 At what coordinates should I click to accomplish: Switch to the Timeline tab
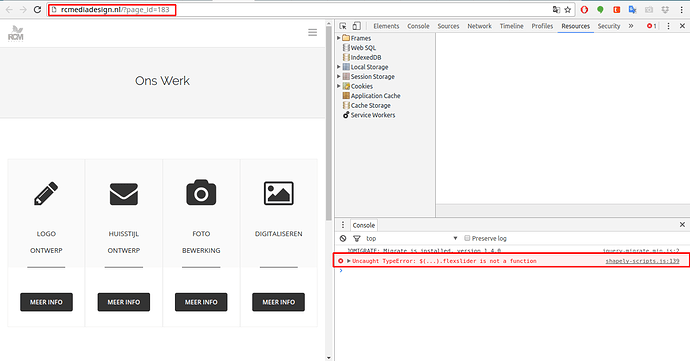point(511,26)
